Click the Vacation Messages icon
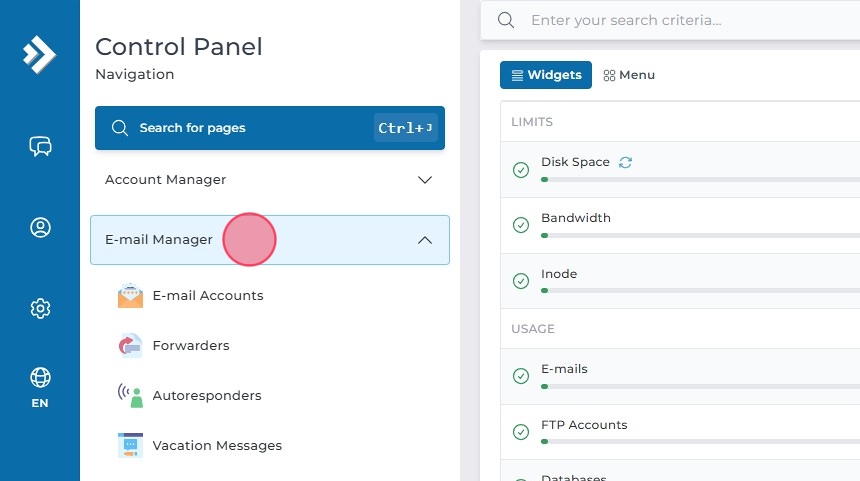Screen dimensions: 860x481 (x=130, y=446)
